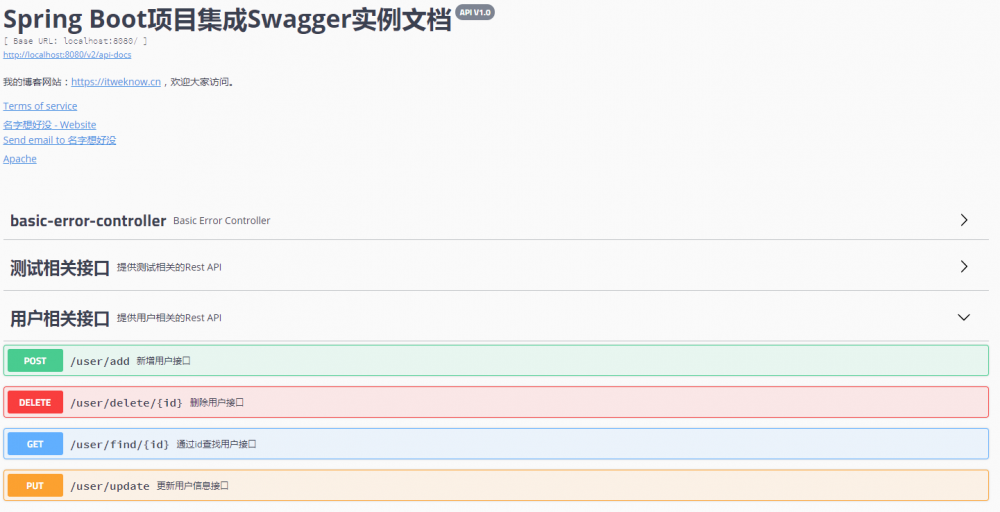
Task: Open the api-docs localhost link
Action: tap(67, 55)
